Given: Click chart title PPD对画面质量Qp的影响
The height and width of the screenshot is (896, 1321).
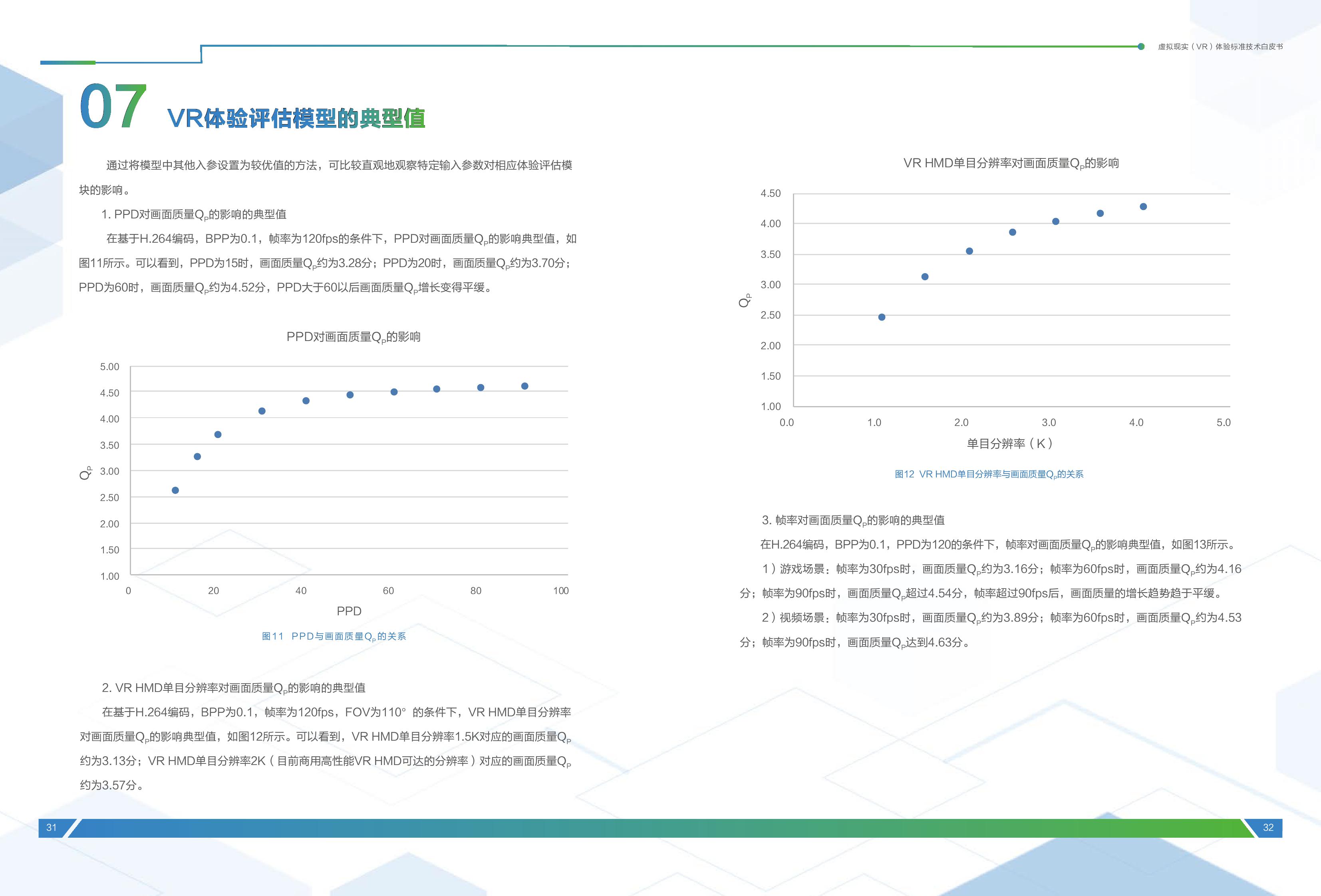Looking at the screenshot, I should [x=353, y=337].
